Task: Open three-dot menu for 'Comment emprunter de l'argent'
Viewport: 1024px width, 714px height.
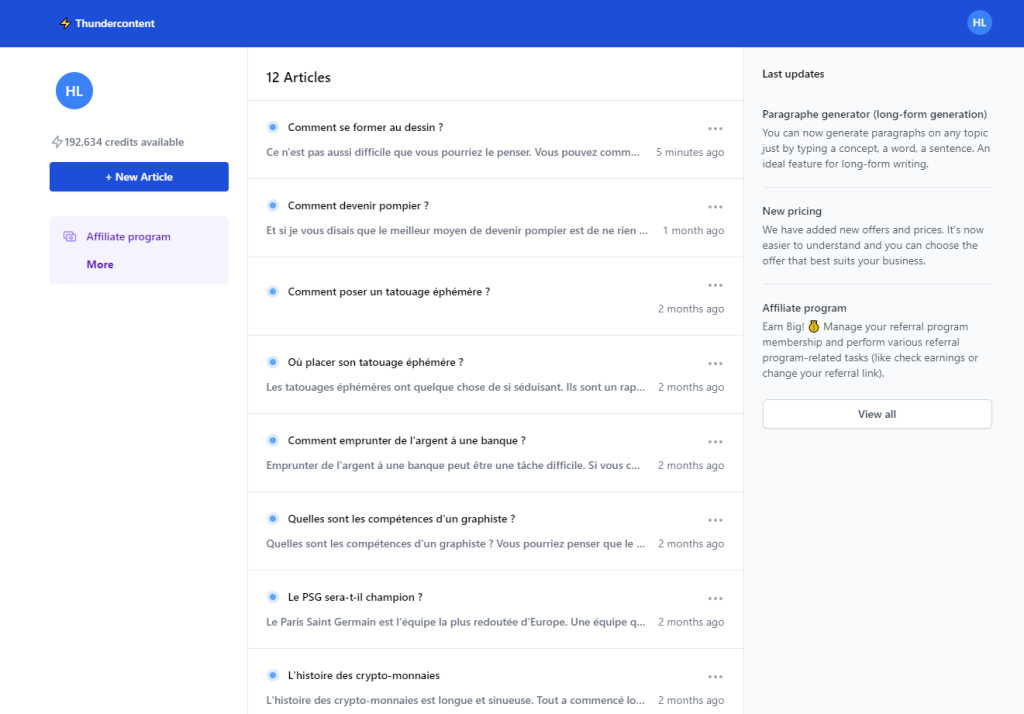Action: click(x=715, y=441)
